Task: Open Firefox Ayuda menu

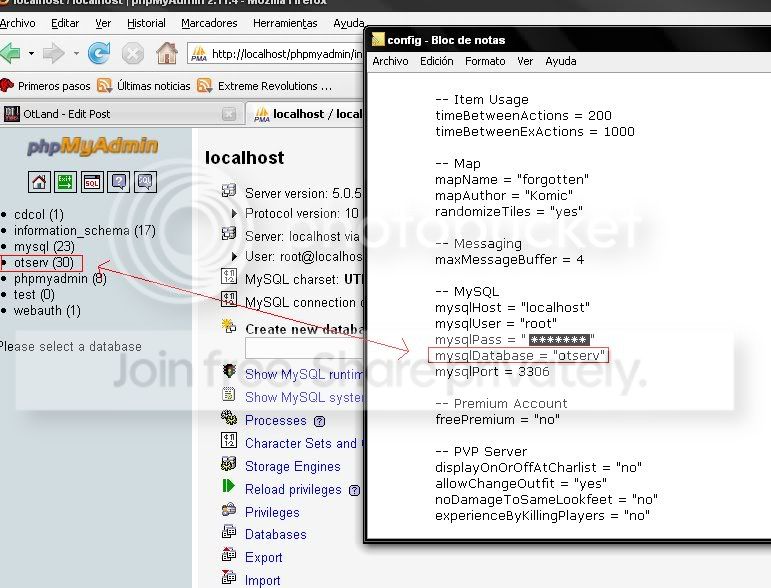Action: point(348,23)
